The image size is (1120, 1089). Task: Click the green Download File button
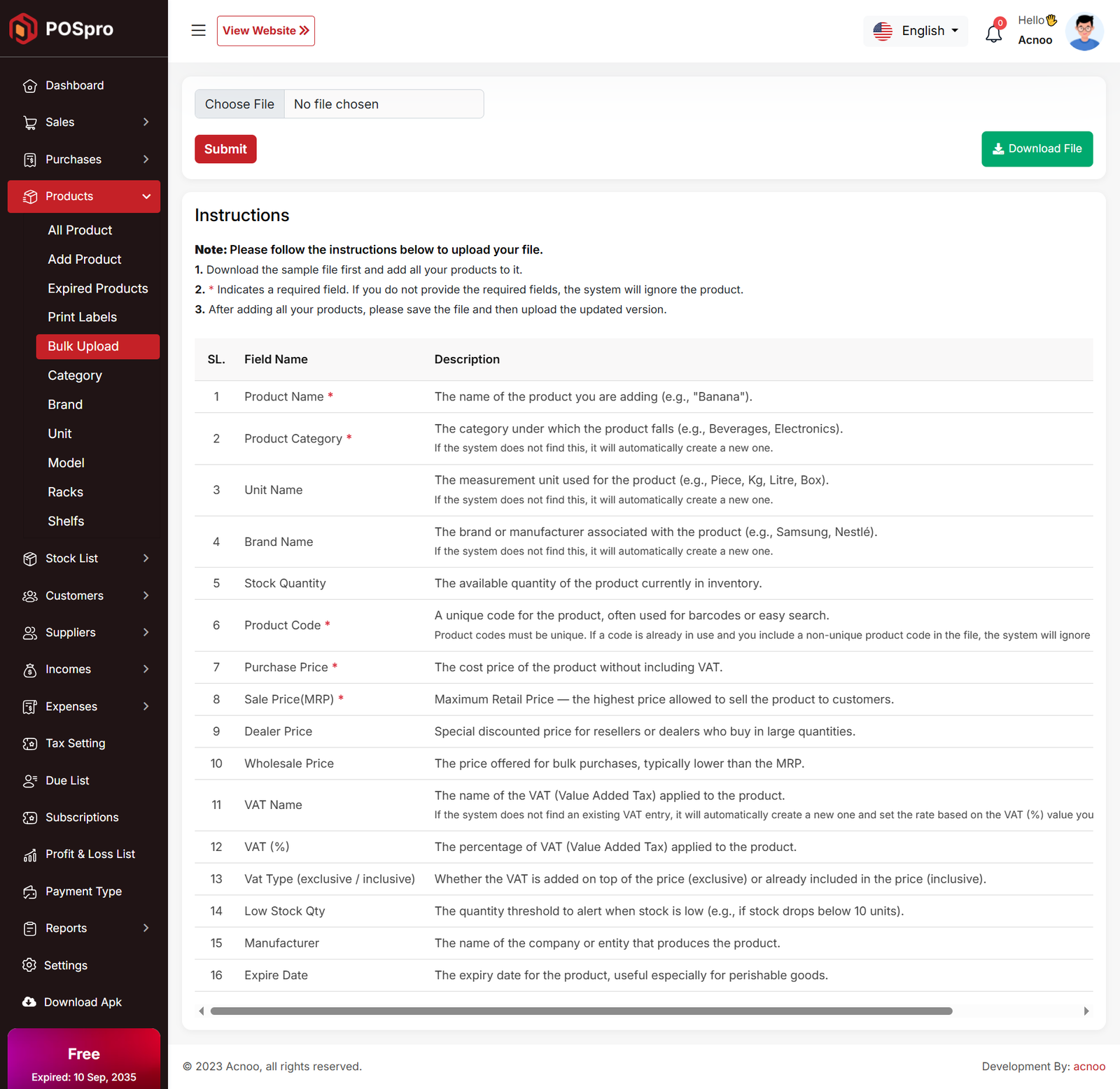point(1037,149)
